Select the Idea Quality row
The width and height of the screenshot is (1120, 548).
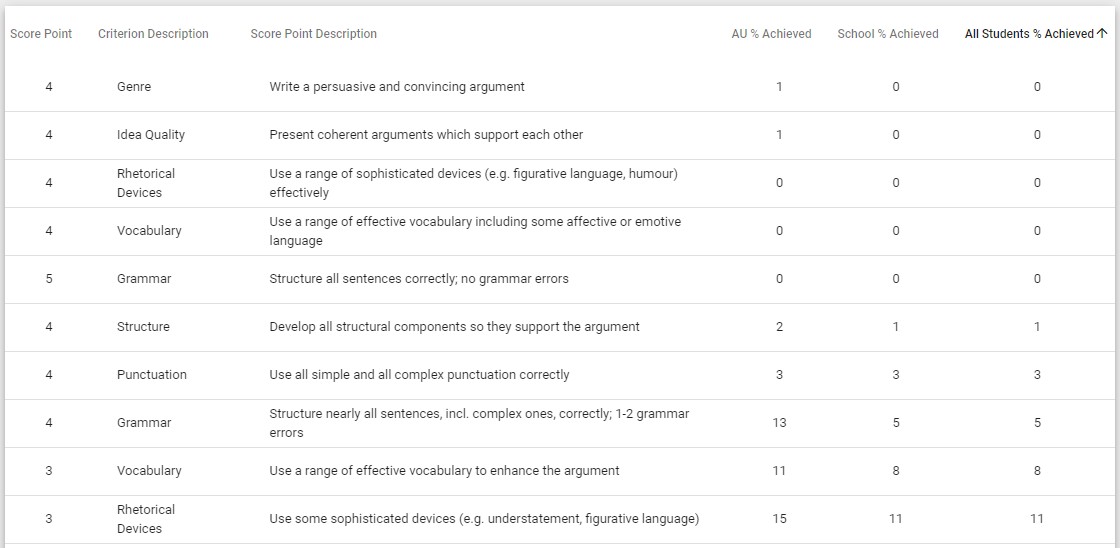(560, 135)
